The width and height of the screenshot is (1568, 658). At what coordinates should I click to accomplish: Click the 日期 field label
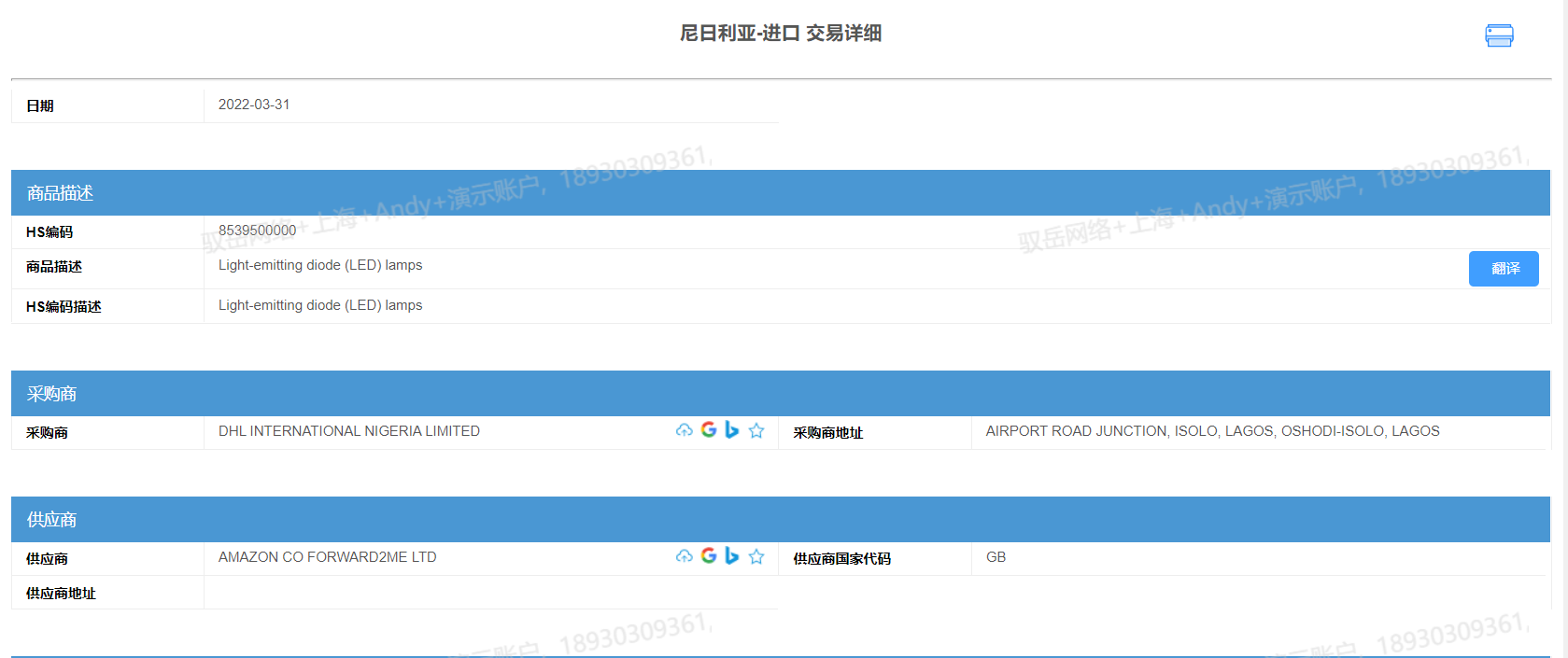40,106
